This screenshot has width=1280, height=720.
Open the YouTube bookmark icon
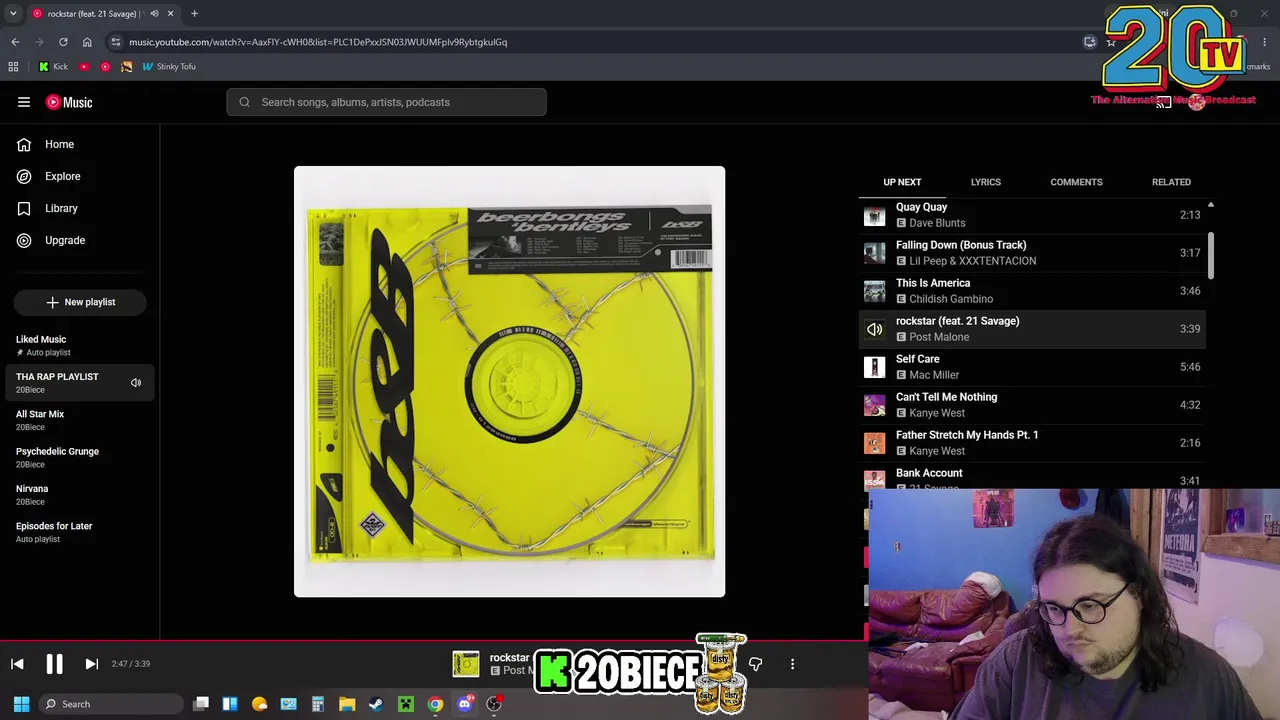(x=84, y=66)
